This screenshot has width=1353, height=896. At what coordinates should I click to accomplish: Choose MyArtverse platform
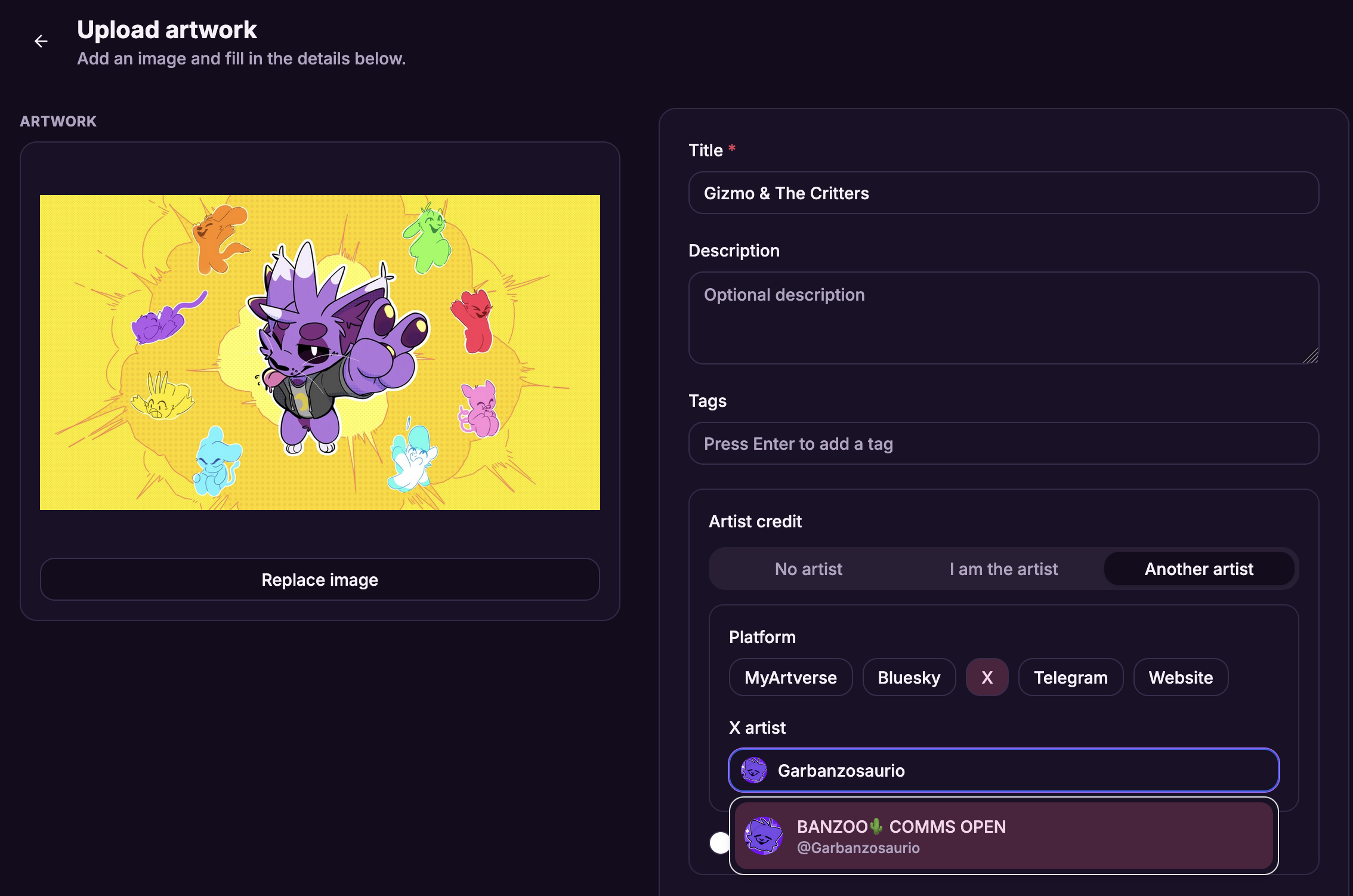(x=790, y=677)
